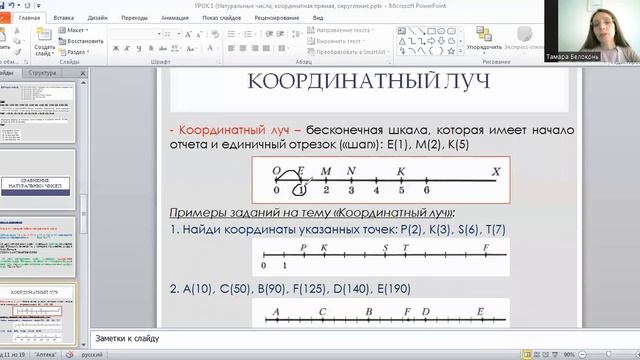Select the Right Arrow shape in gallery
Image resolution: width=640 pixels, height=360 pixels.
click(431, 41)
